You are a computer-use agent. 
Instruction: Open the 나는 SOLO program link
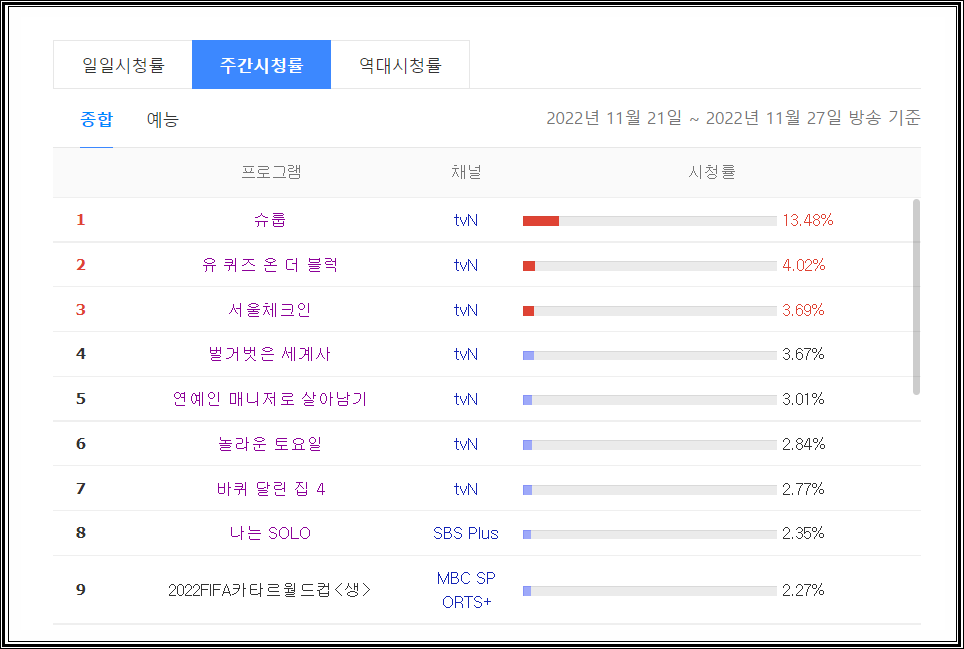270,533
